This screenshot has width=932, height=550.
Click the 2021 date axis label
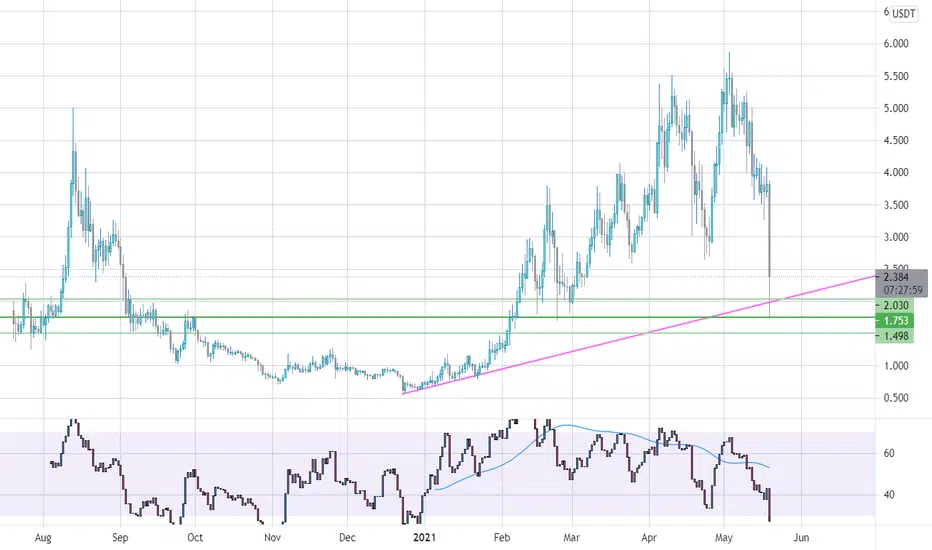(x=424, y=538)
